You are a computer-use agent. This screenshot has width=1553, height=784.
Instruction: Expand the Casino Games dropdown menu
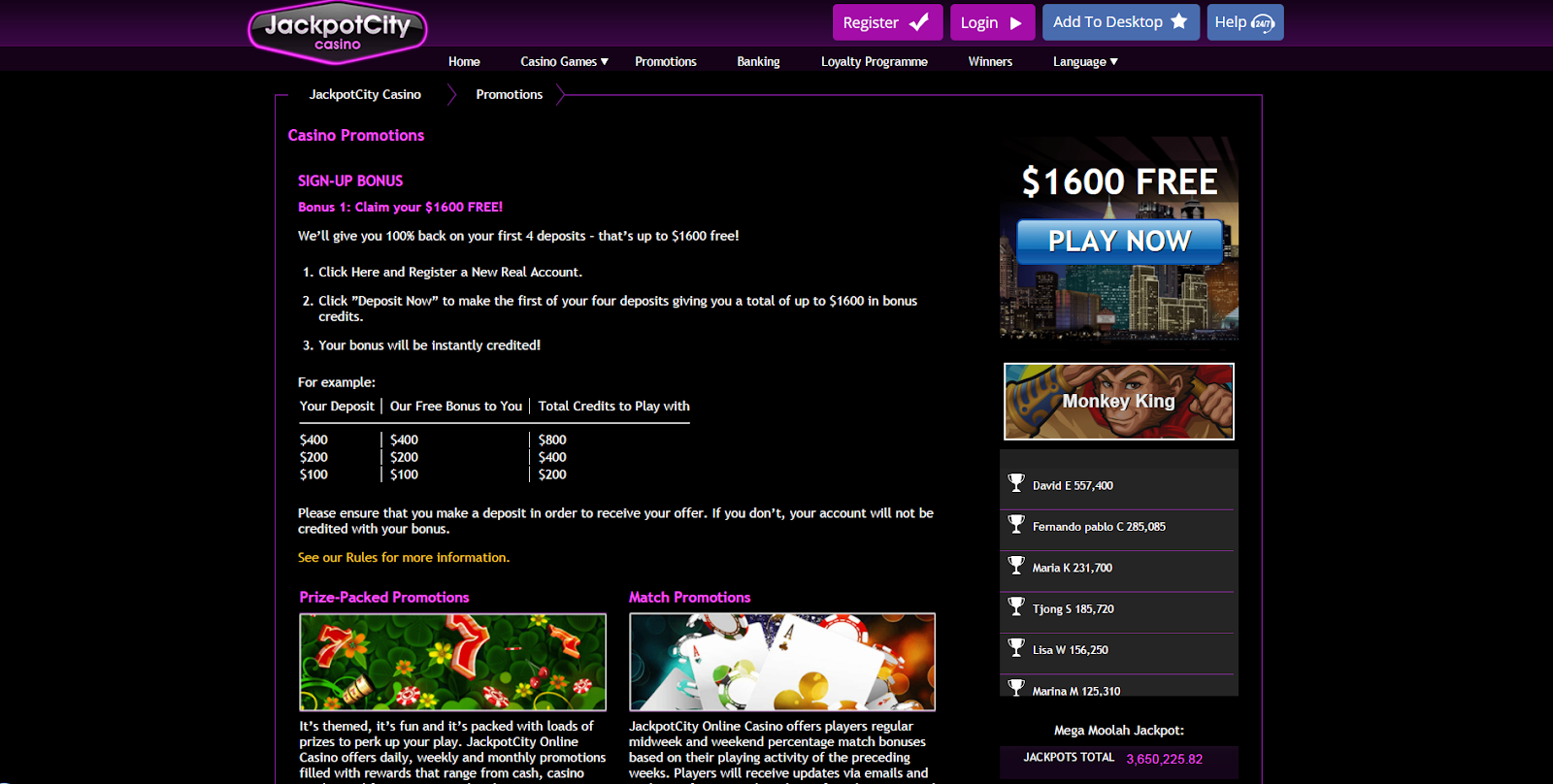coord(564,61)
